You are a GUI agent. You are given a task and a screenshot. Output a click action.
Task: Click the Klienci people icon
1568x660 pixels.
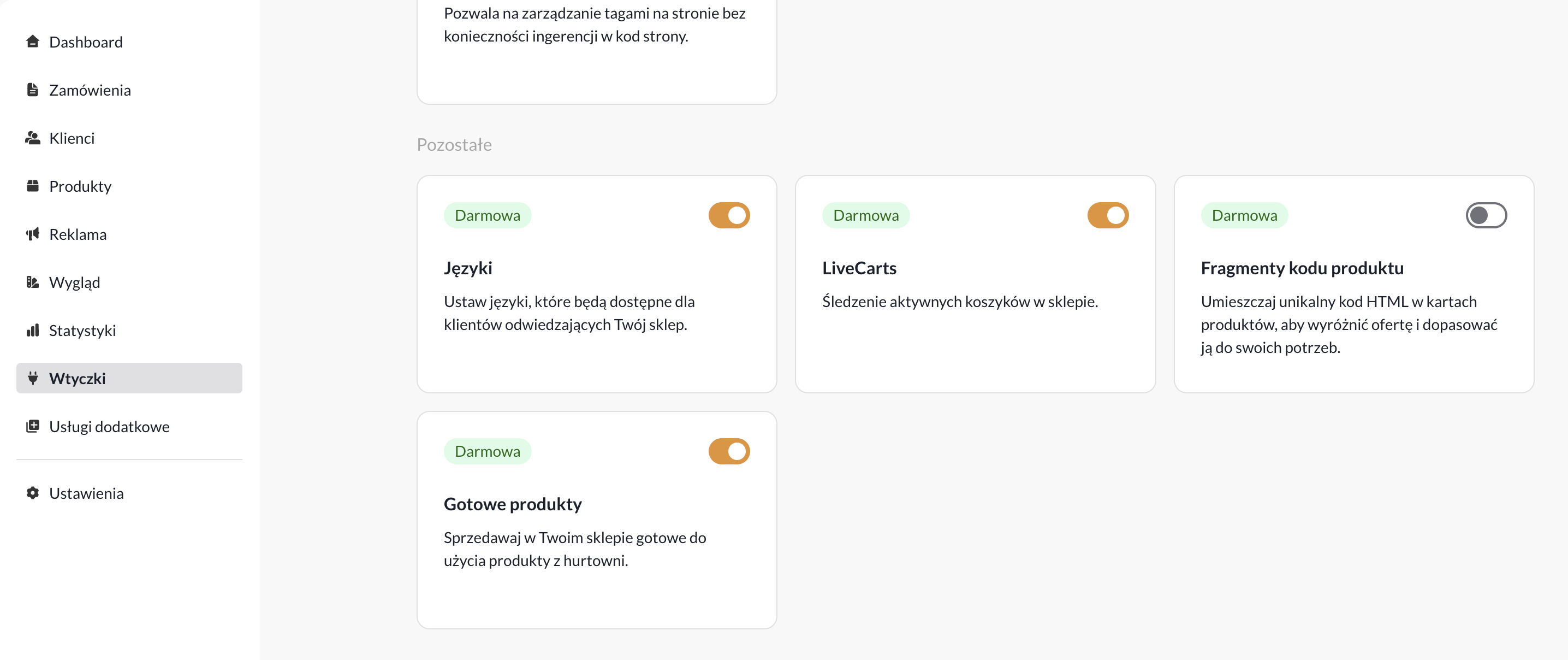click(x=33, y=138)
